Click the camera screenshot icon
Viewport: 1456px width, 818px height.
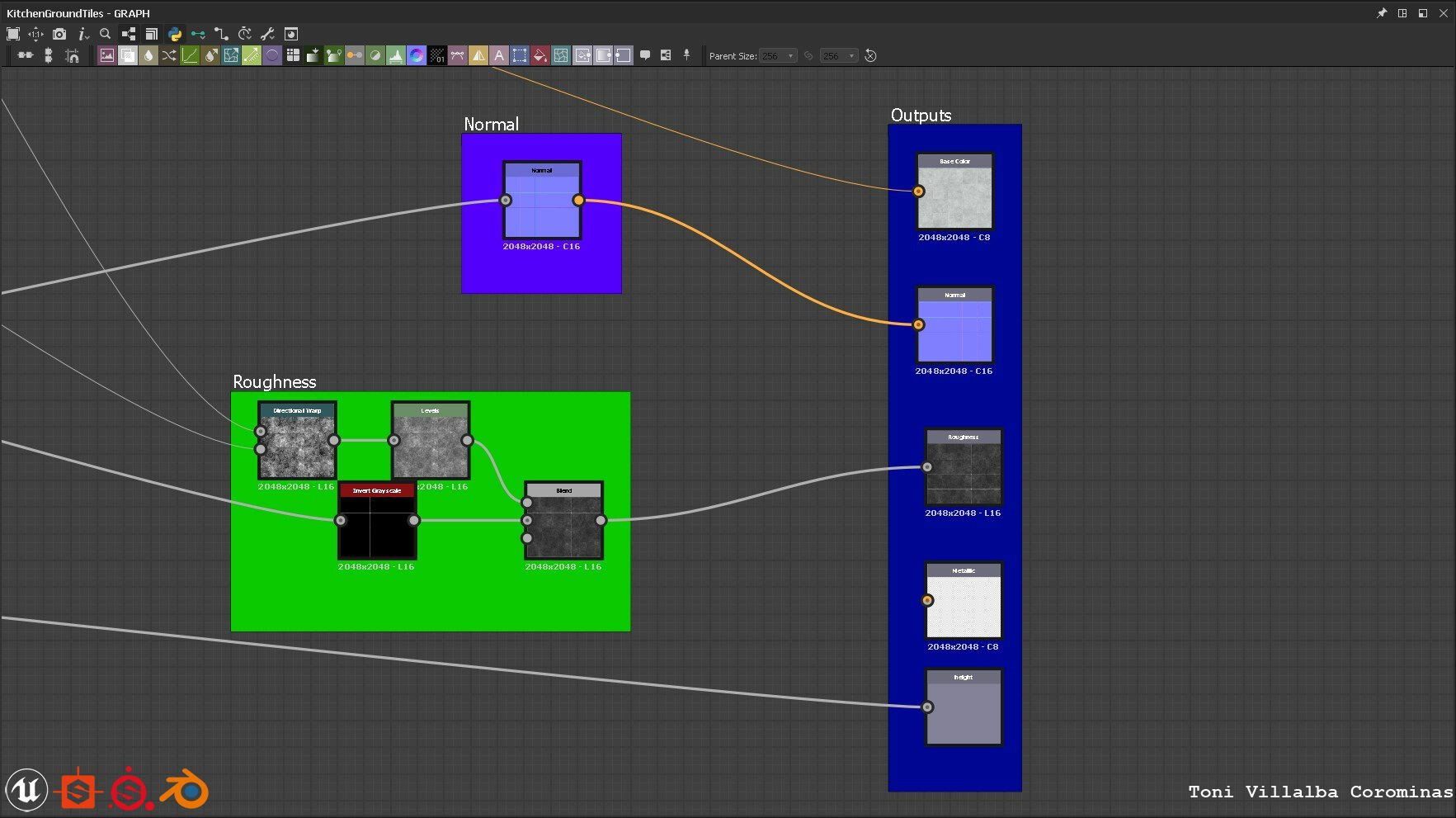(x=59, y=34)
